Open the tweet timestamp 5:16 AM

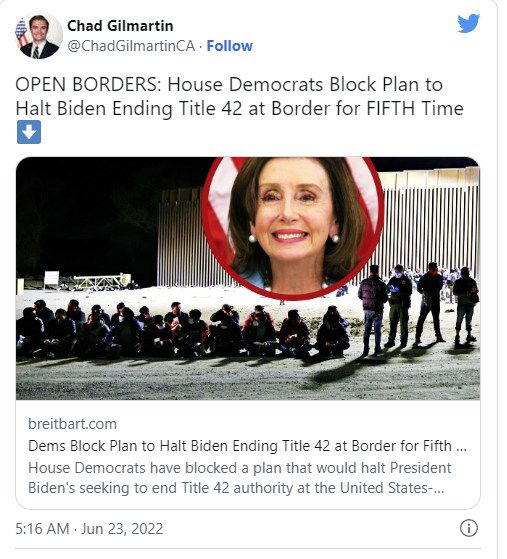click(x=42, y=528)
